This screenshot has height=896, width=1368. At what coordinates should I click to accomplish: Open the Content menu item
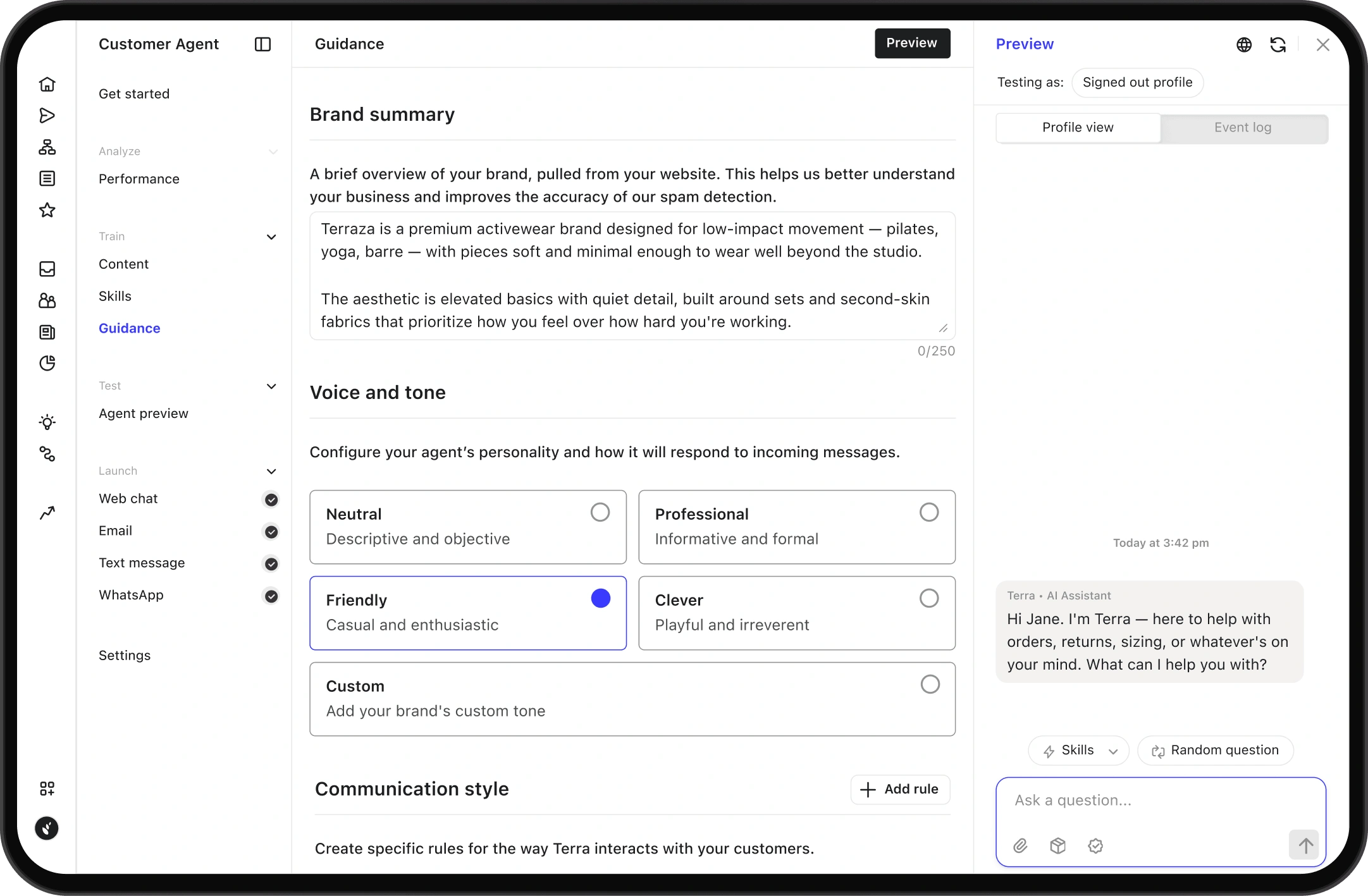(x=123, y=264)
